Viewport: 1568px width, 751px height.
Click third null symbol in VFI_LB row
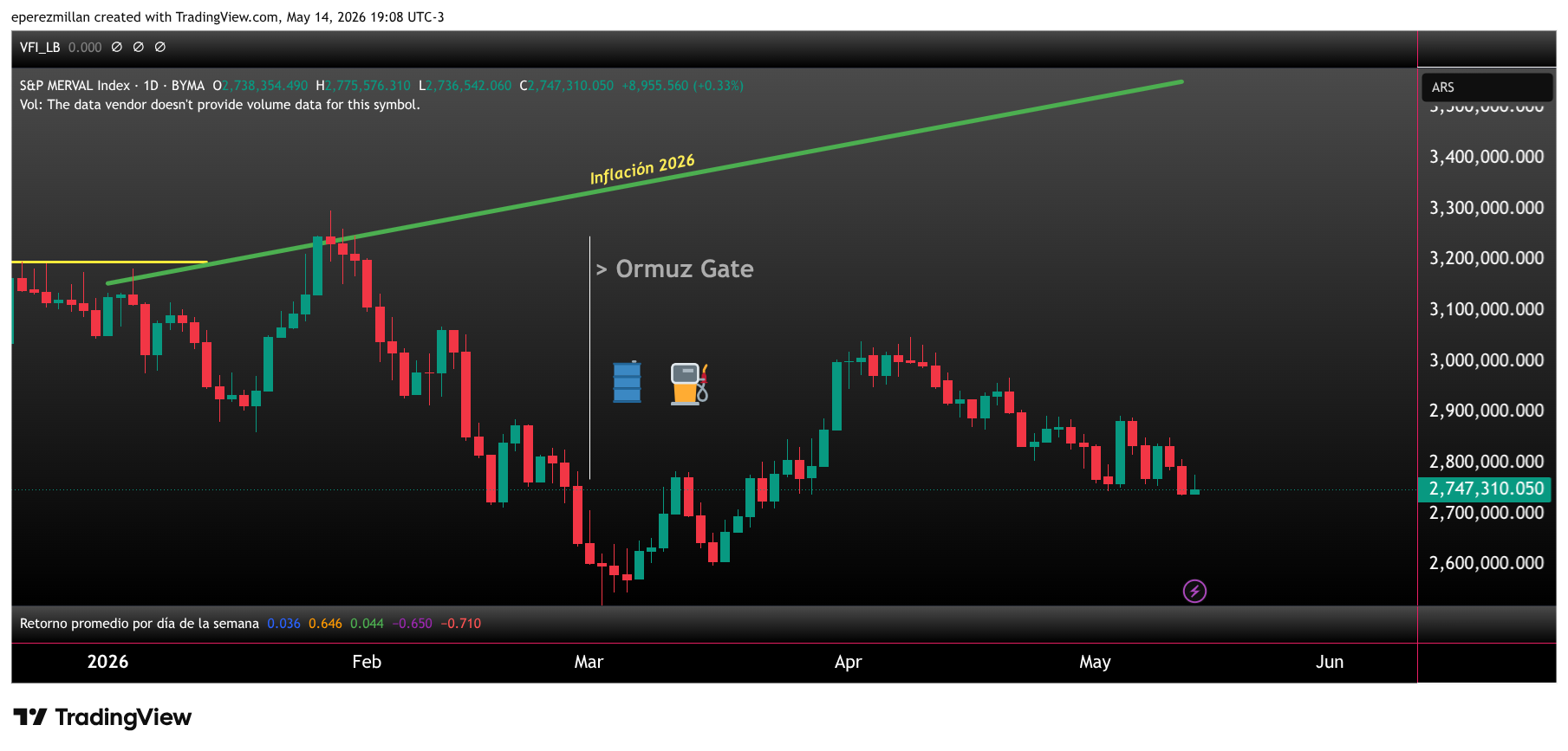click(160, 47)
